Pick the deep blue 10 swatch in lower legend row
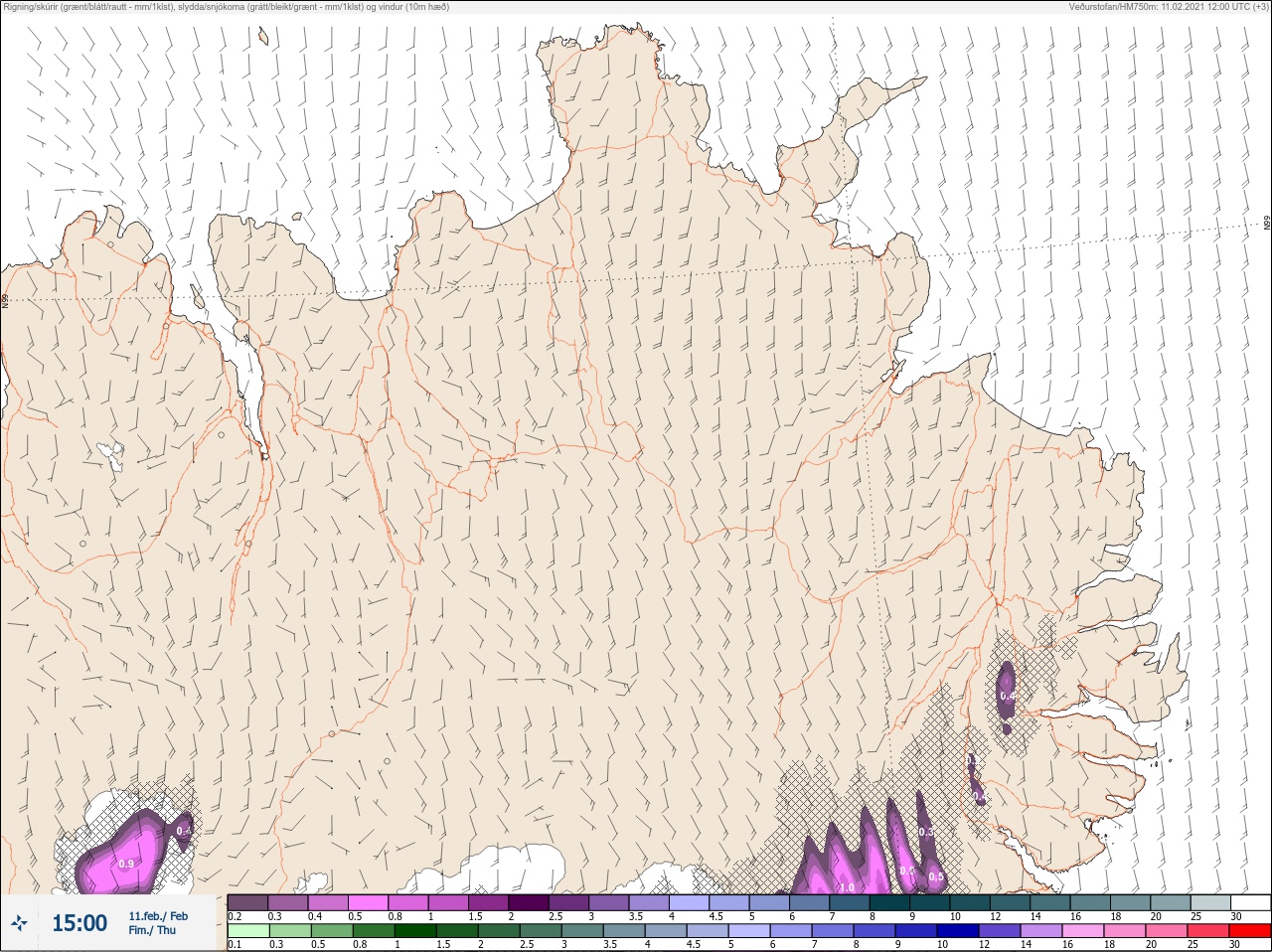The image size is (1272, 952). click(958, 931)
